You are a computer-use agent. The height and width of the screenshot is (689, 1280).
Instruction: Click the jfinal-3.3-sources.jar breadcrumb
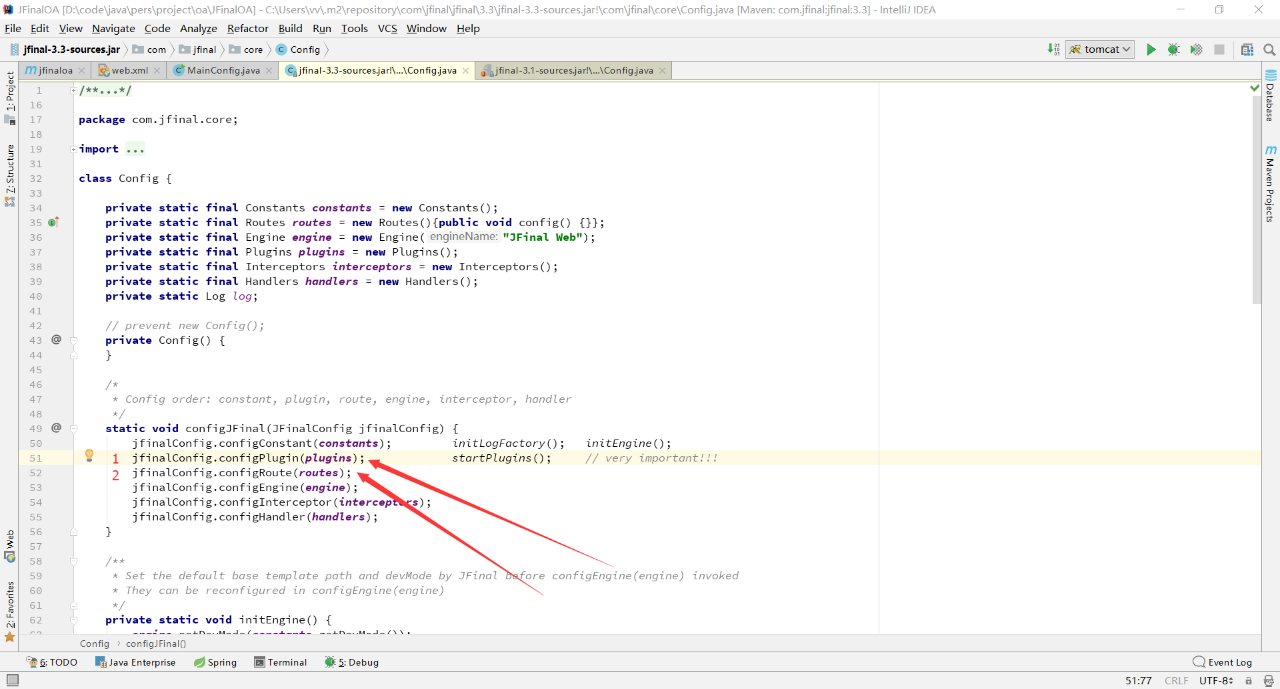(x=65, y=49)
